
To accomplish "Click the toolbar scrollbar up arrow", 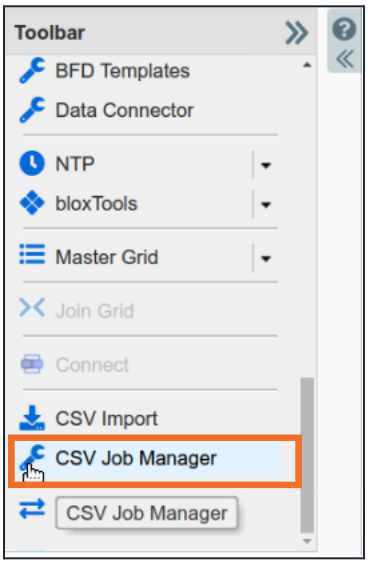I will click(x=307, y=65).
